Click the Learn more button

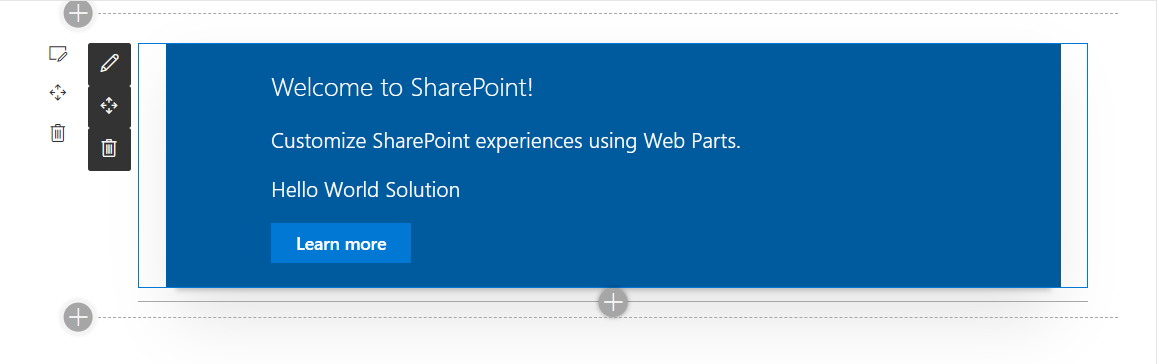341,243
